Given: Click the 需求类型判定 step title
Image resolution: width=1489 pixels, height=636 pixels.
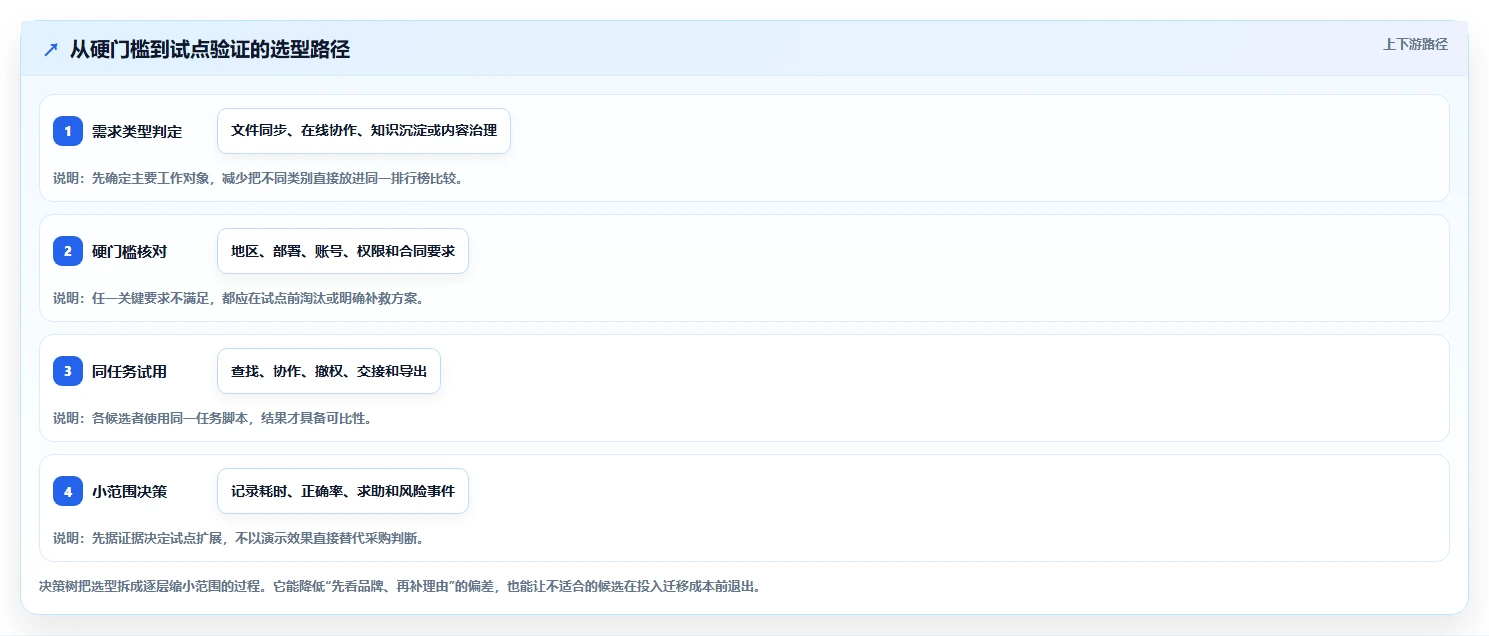Looking at the screenshot, I should click(x=137, y=131).
